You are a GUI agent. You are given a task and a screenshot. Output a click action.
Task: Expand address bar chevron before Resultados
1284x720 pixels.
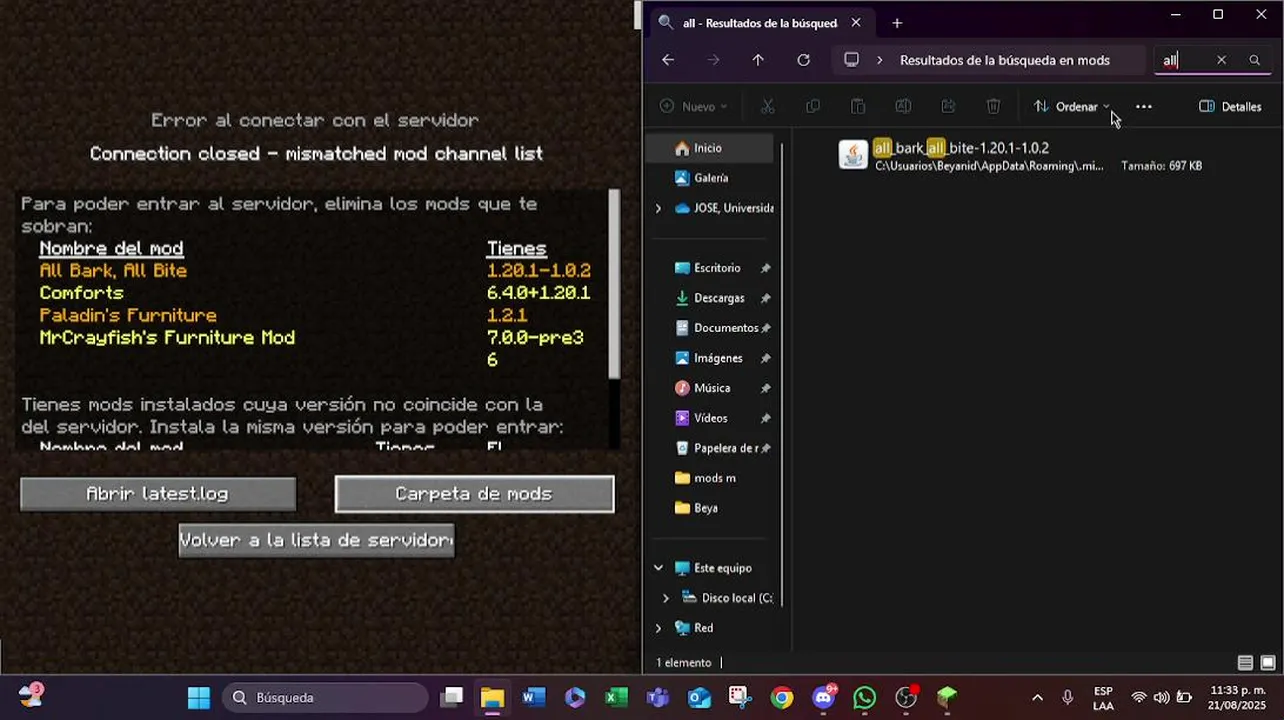[x=880, y=60]
